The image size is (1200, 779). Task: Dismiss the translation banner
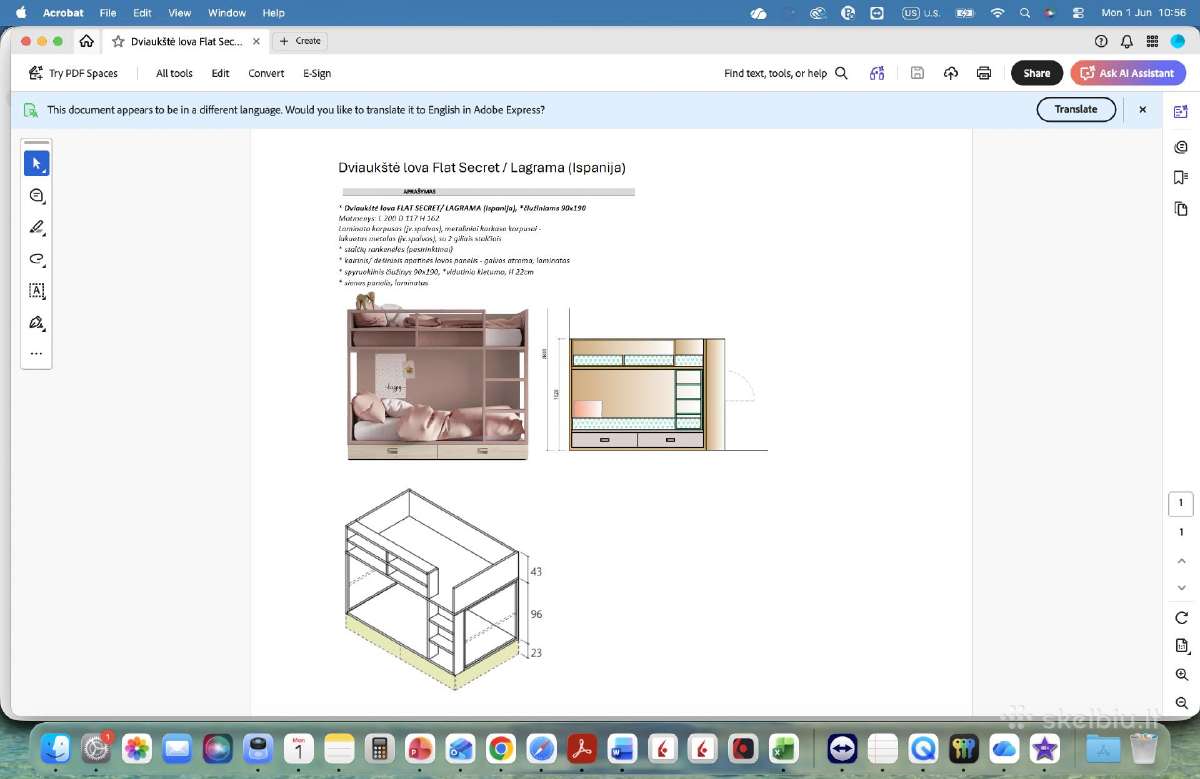(1143, 109)
